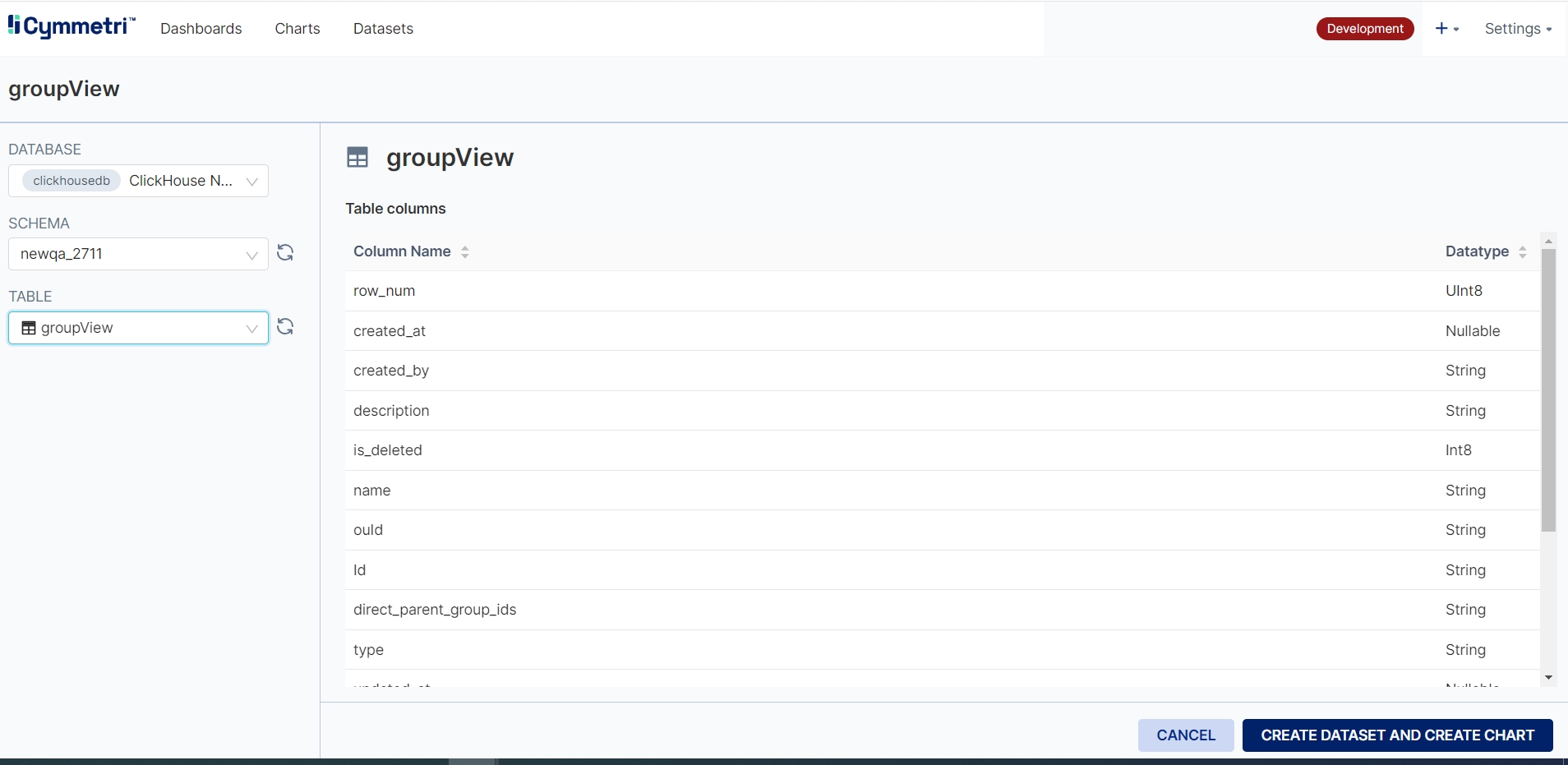Sort by Datatype arrows
Image resolution: width=1568 pixels, height=765 pixels.
1522,252
